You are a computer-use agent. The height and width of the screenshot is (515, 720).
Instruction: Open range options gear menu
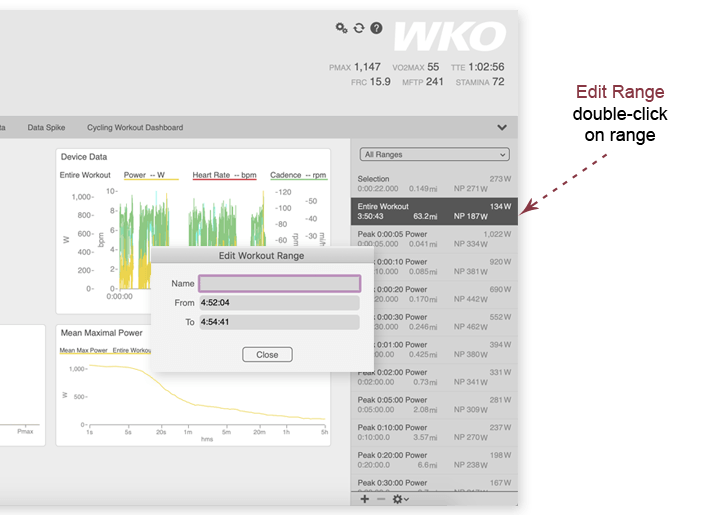tap(400, 499)
